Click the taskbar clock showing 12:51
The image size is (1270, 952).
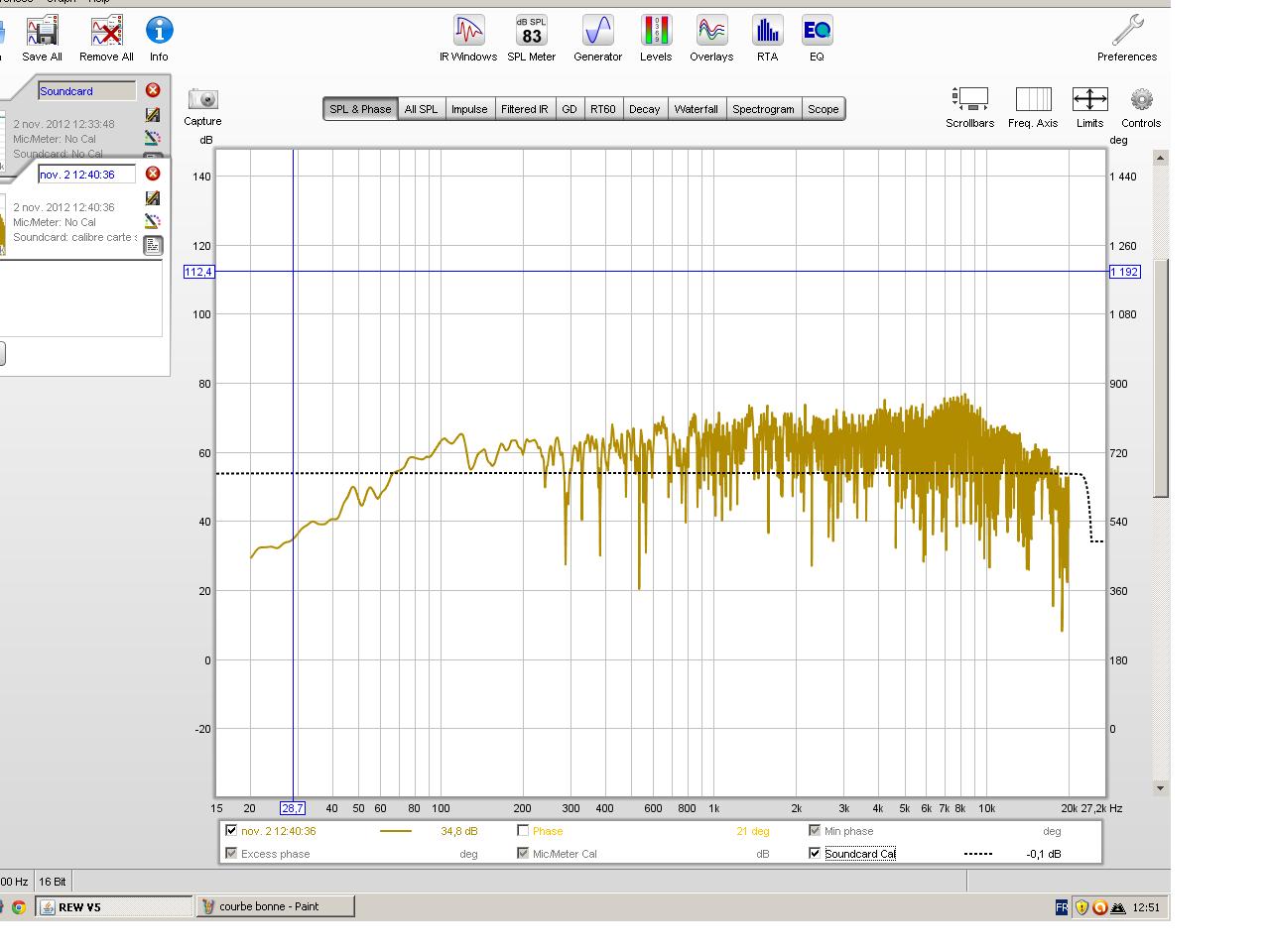tap(1146, 906)
